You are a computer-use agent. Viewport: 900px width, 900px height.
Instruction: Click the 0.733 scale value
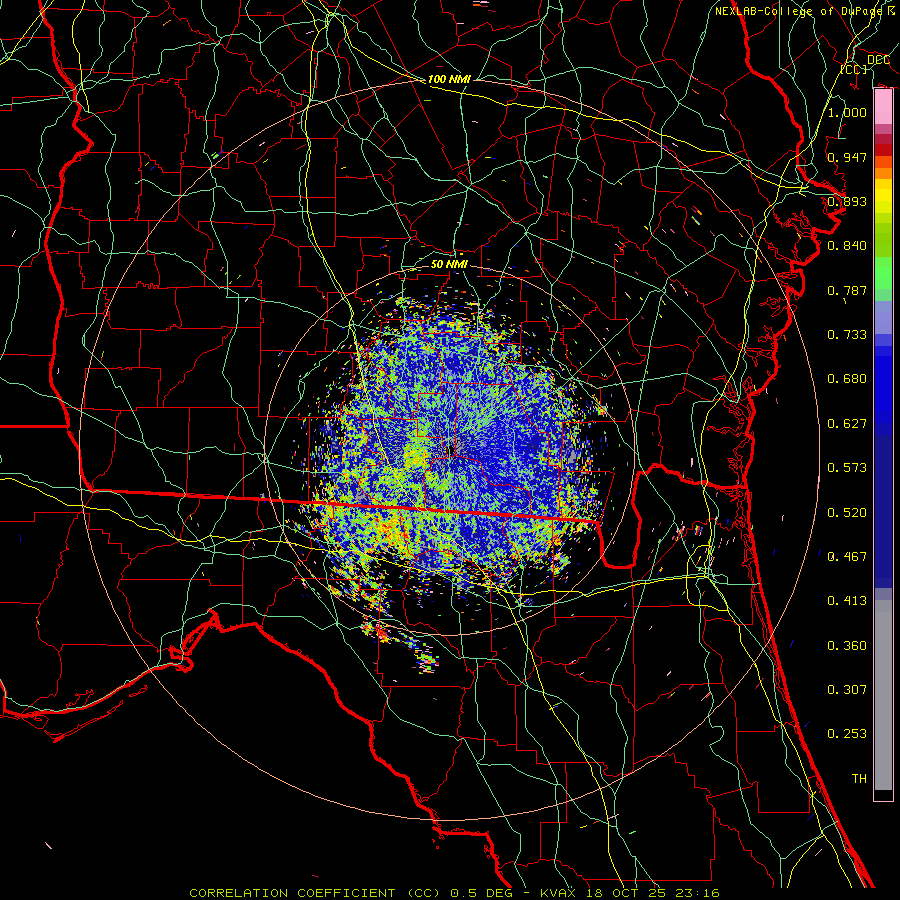click(847, 335)
